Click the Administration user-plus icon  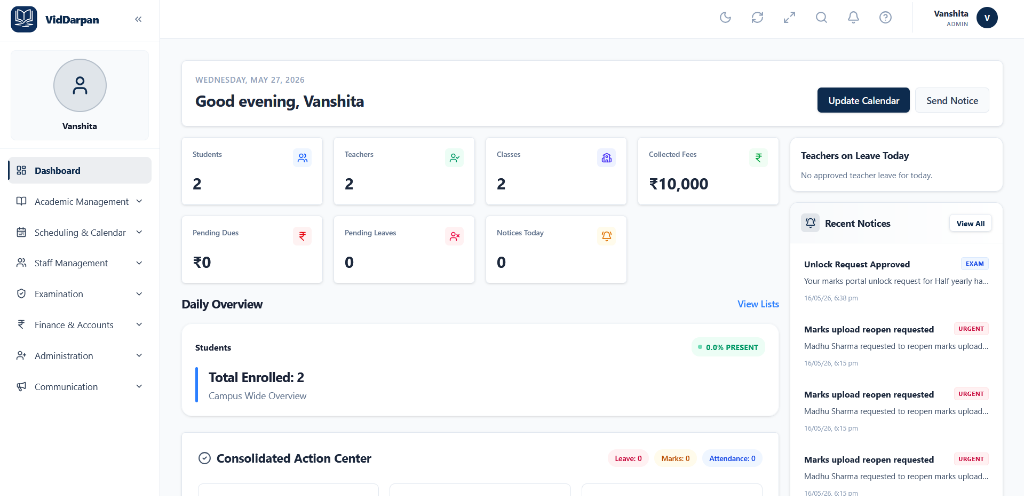(22, 356)
